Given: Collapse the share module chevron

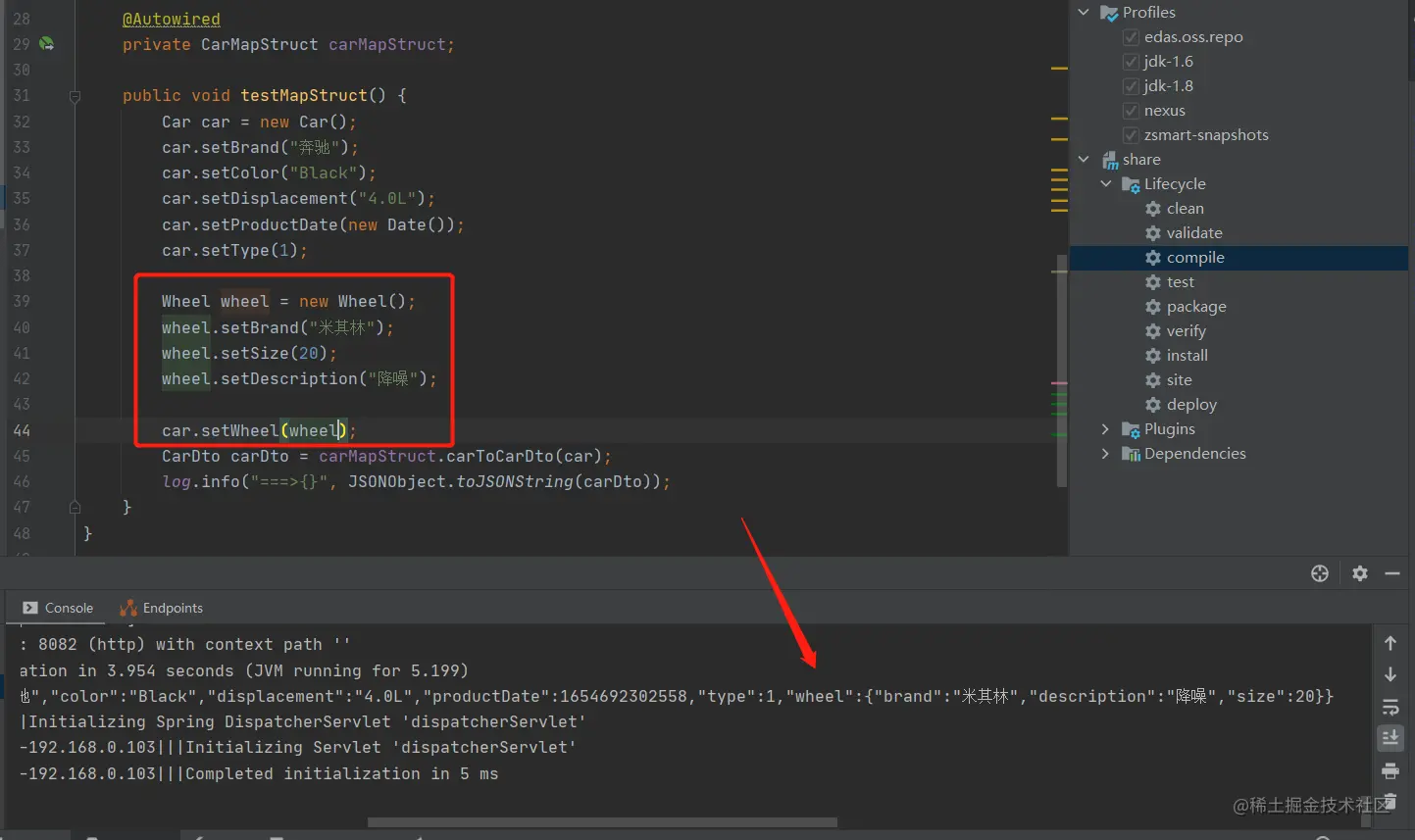Looking at the screenshot, I should click(x=1084, y=160).
